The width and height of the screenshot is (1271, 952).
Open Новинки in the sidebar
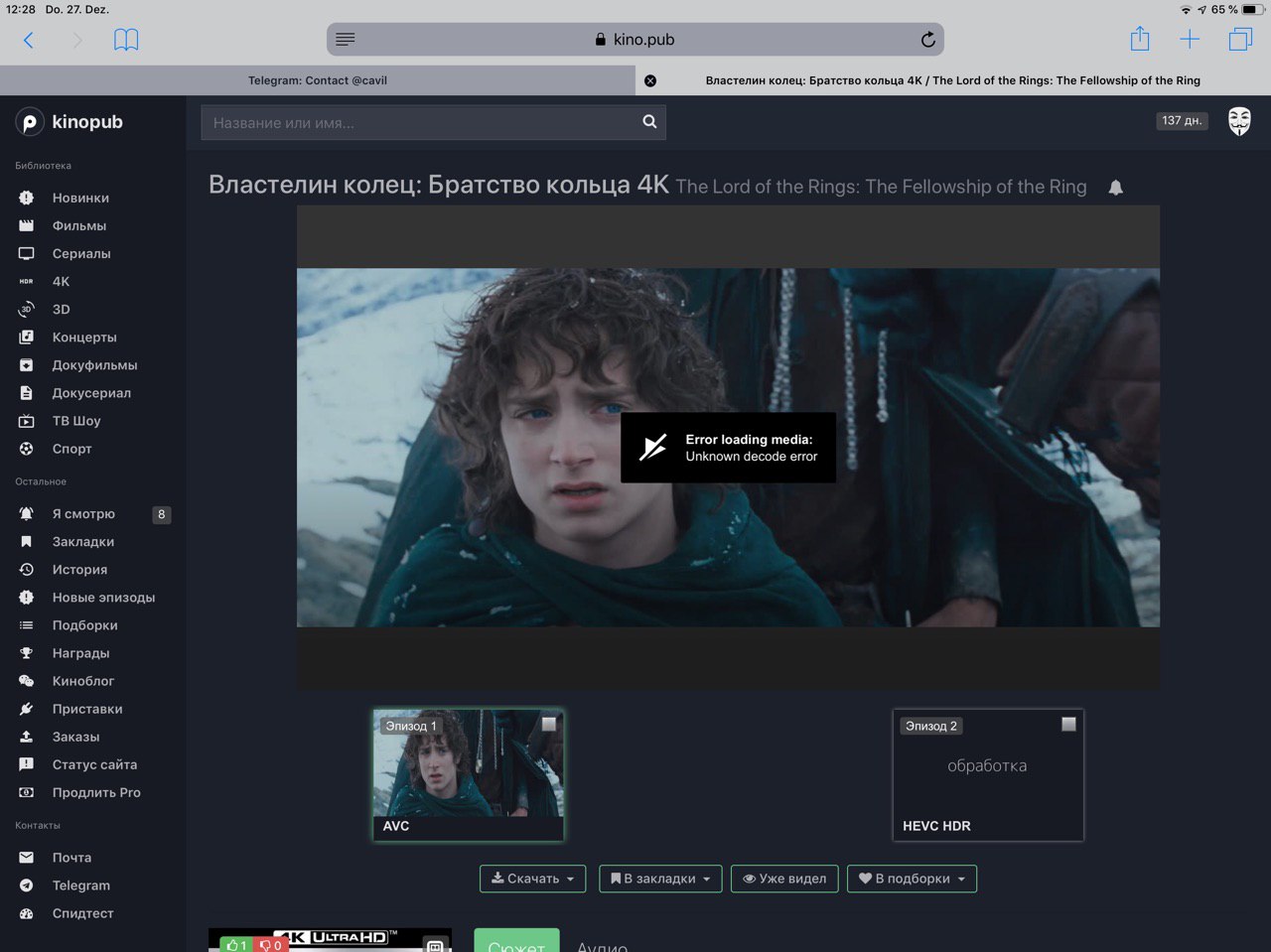[x=80, y=198]
